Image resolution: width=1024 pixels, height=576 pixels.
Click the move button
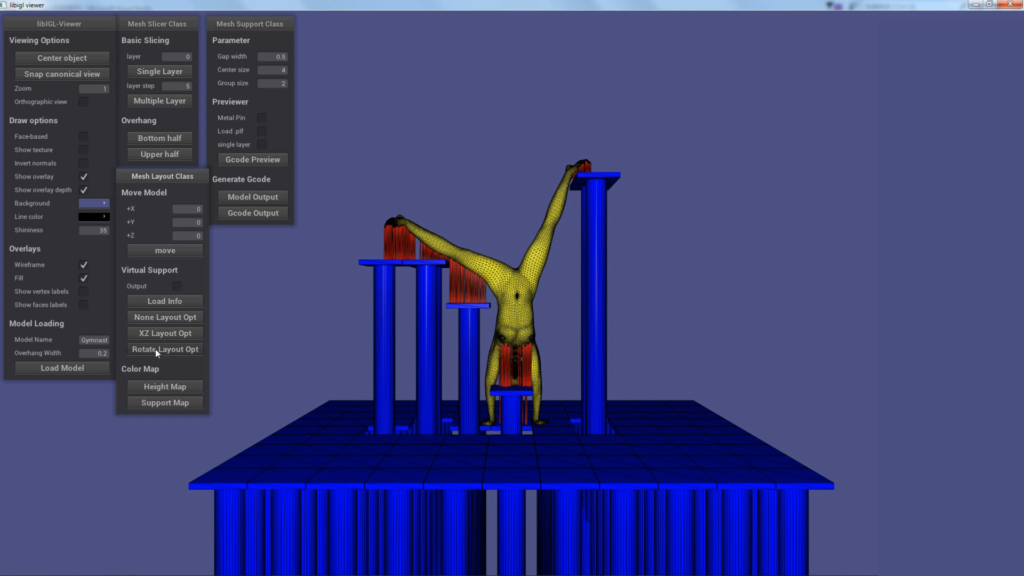click(x=165, y=251)
